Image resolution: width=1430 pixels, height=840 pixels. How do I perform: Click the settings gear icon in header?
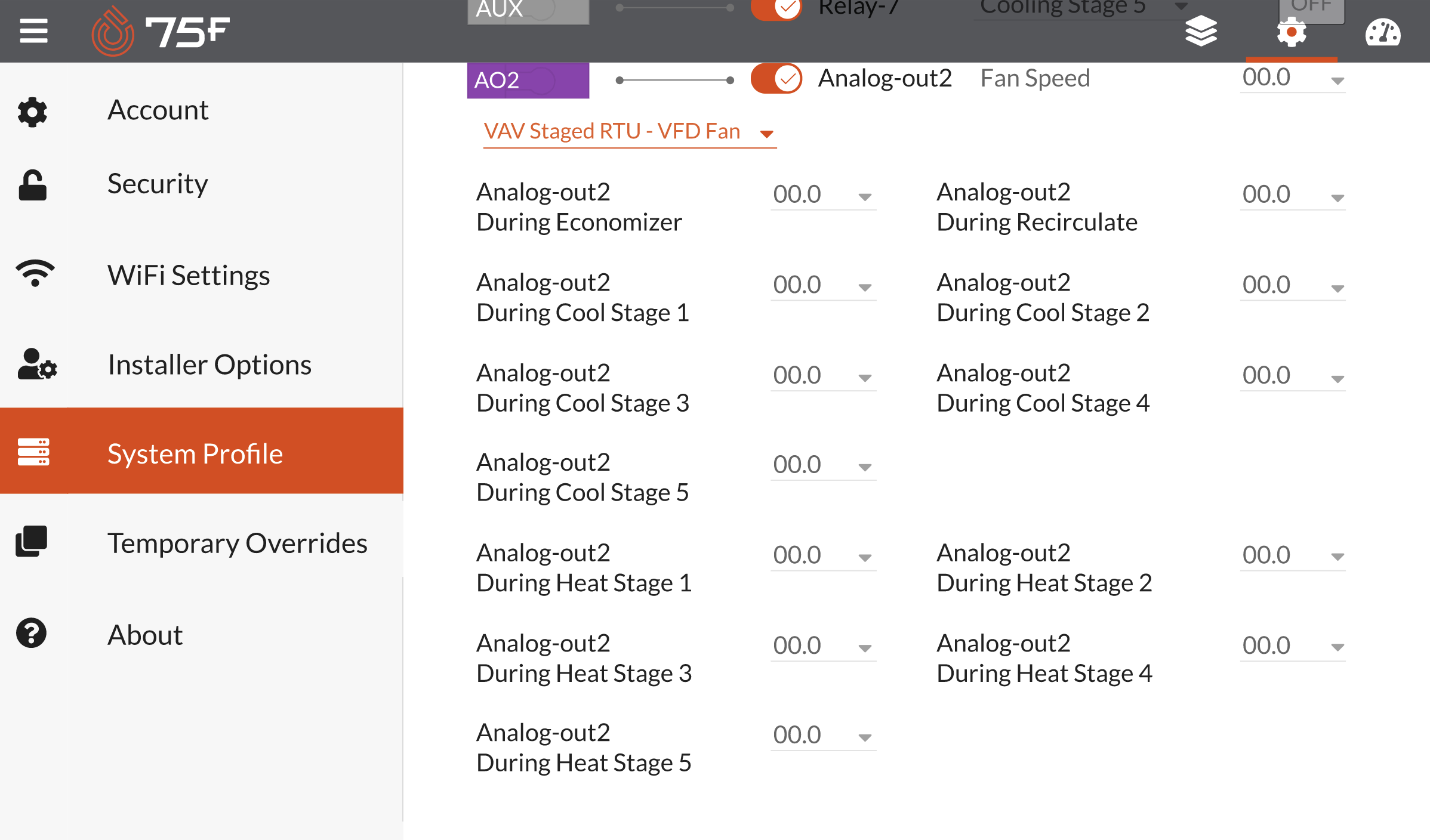(x=1291, y=32)
